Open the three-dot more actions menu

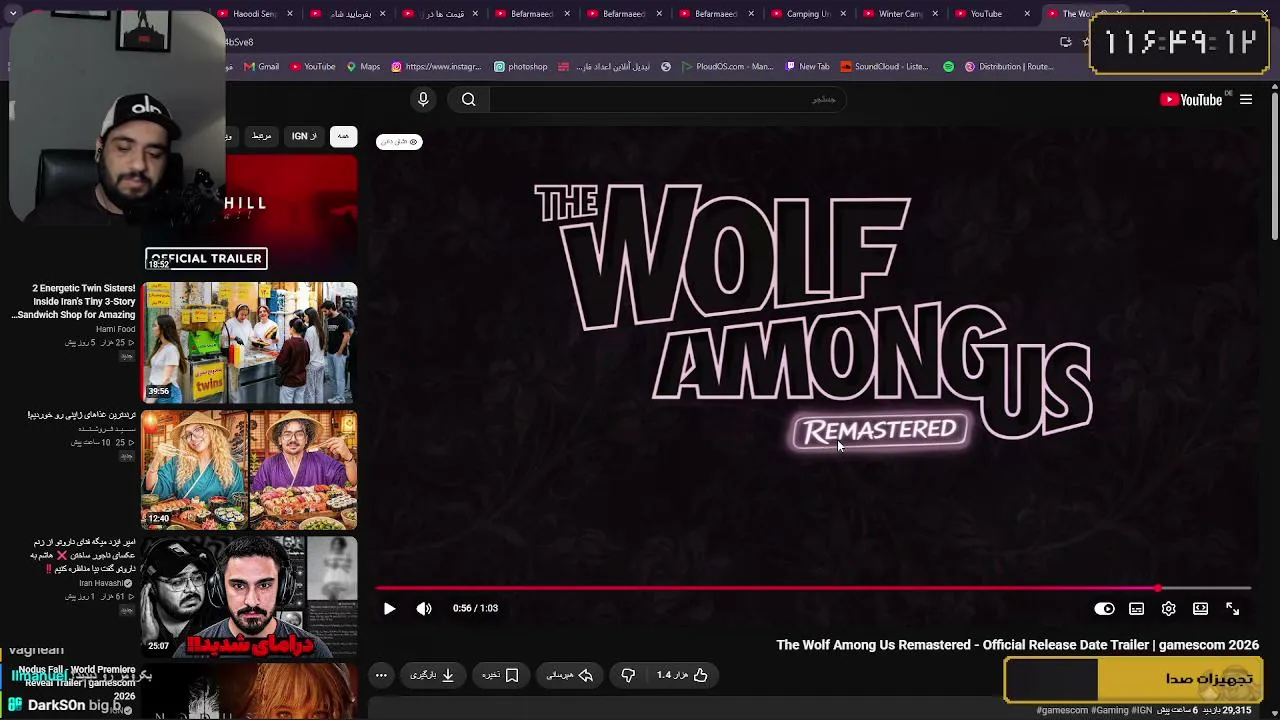click(381, 675)
